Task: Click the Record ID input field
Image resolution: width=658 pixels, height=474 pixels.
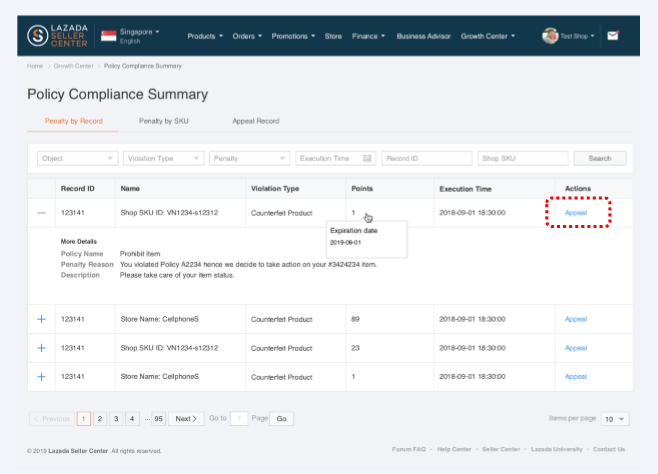Action: 427,159
